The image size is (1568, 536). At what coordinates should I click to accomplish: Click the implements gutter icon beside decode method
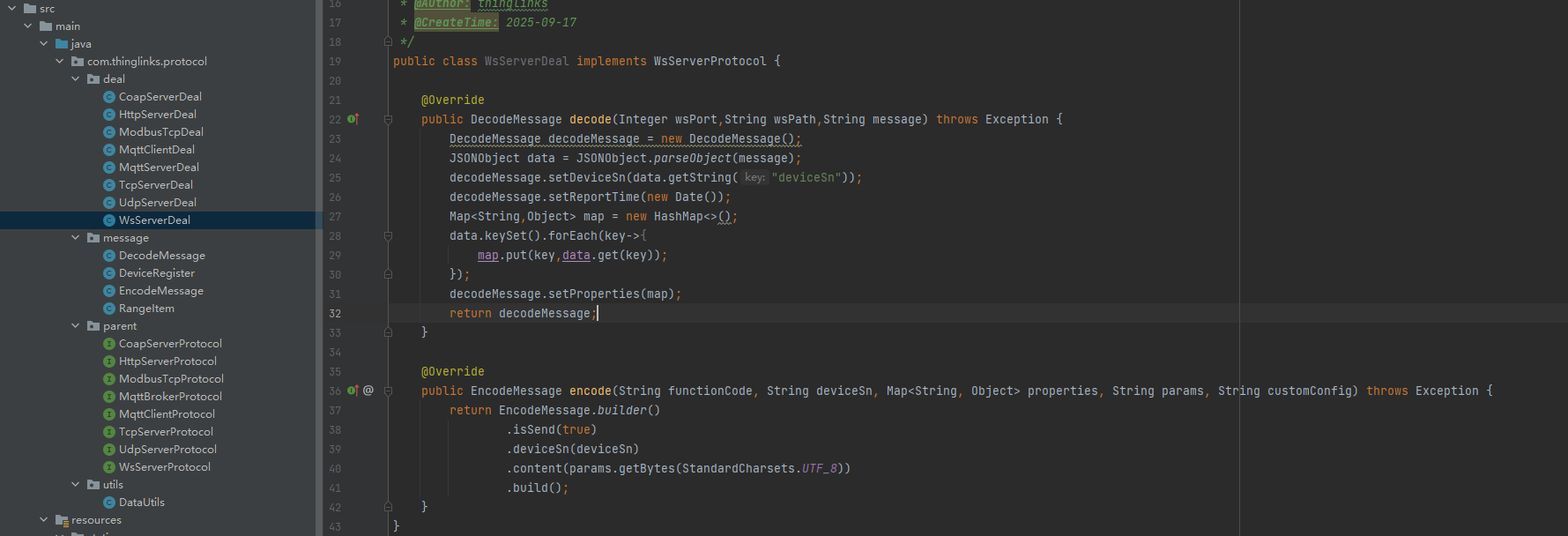point(353,119)
